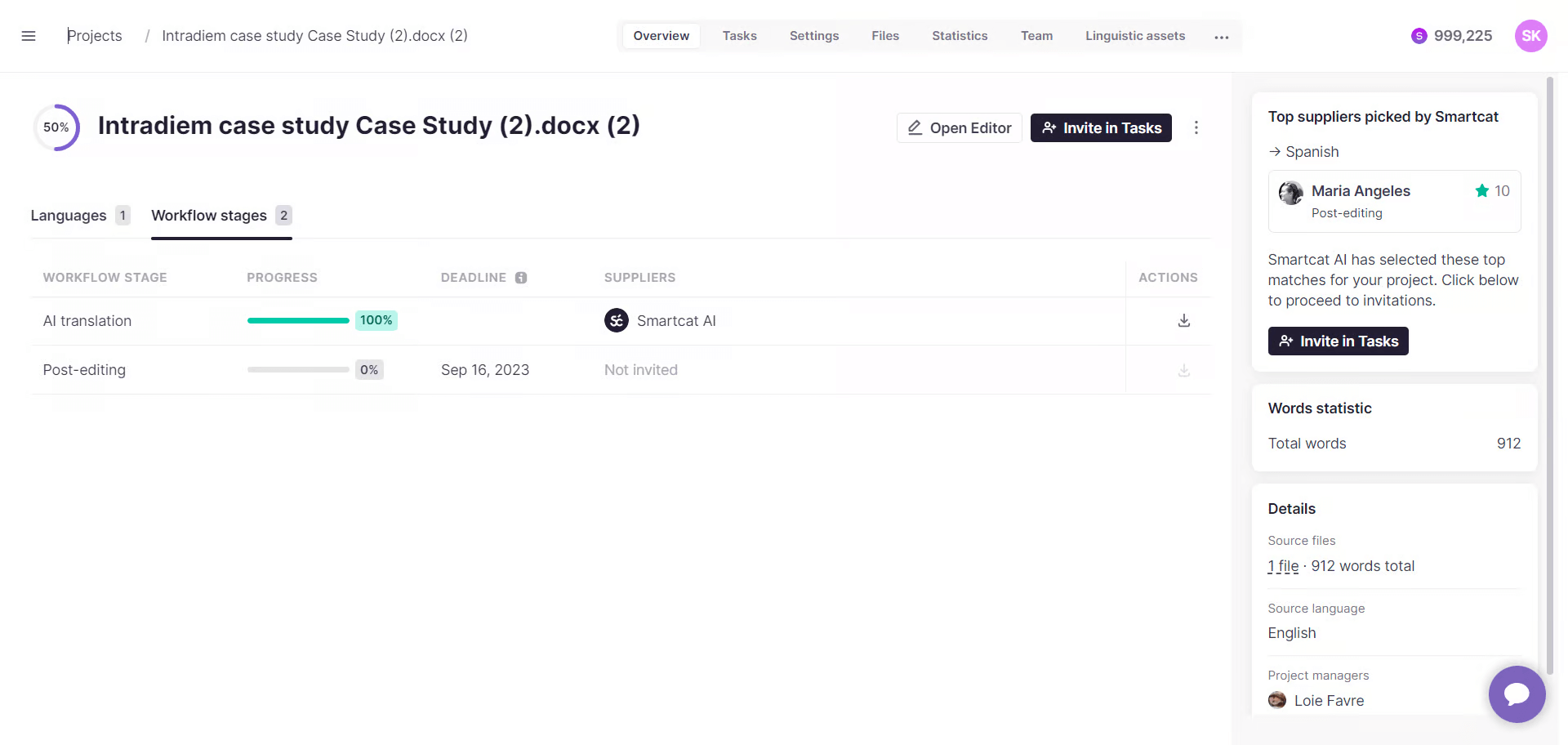Click Invite in Tasks in suppliers panel
The image size is (1568, 745).
point(1338,341)
